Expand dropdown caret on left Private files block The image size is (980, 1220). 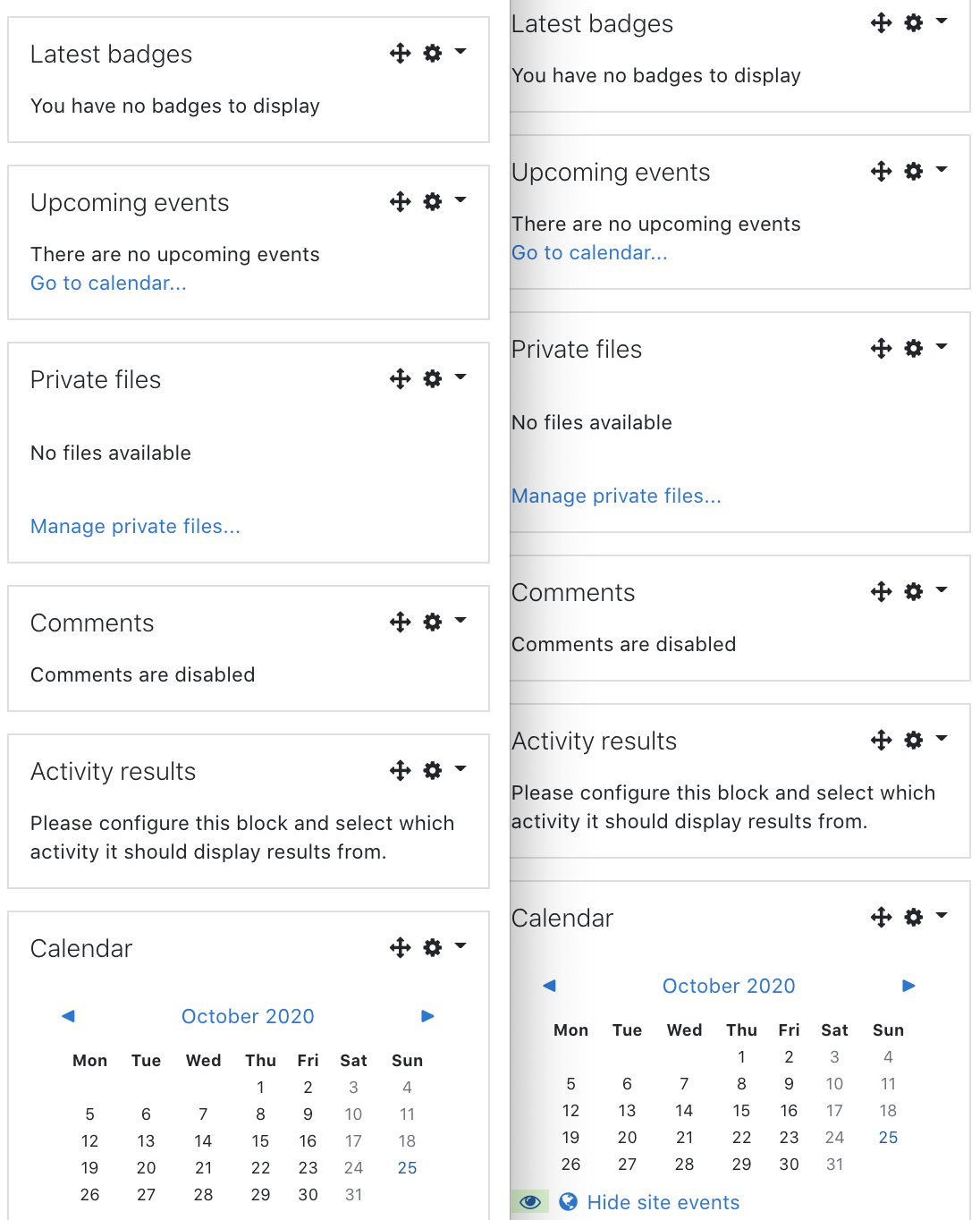(x=460, y=377)
